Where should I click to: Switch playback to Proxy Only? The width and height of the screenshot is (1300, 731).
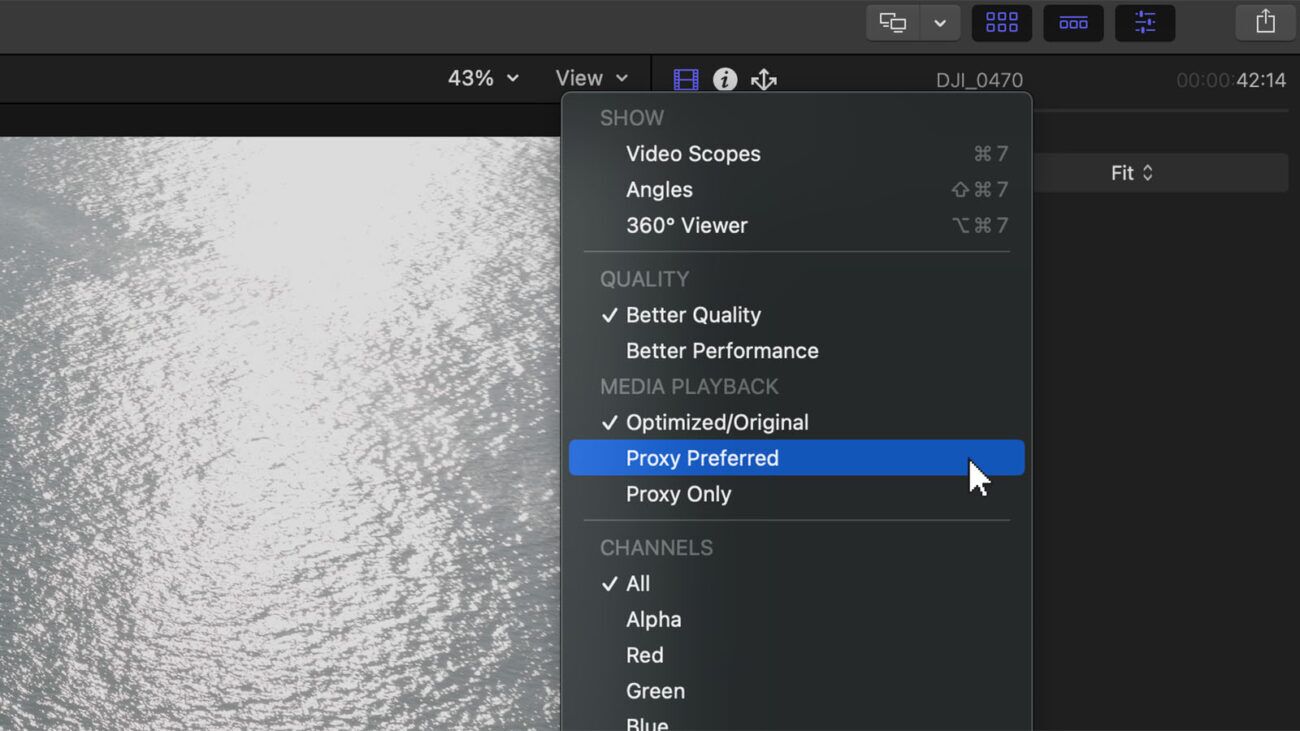[678, 493]
